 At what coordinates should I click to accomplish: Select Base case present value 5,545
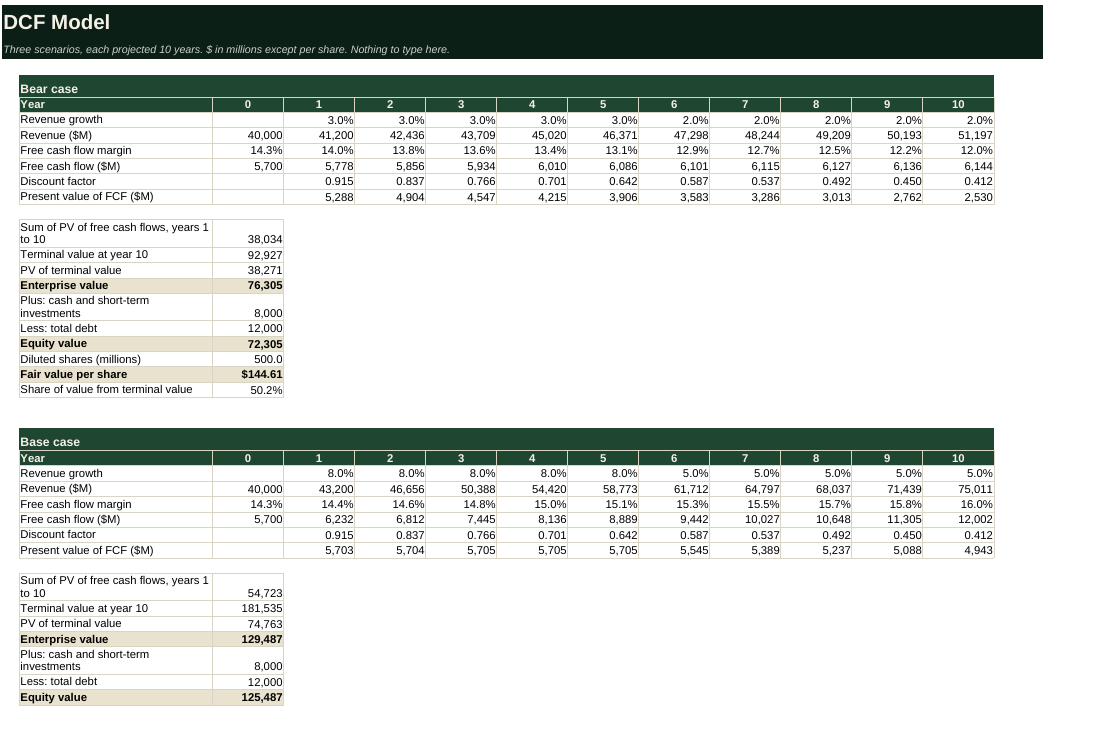[x=674, y=550]
